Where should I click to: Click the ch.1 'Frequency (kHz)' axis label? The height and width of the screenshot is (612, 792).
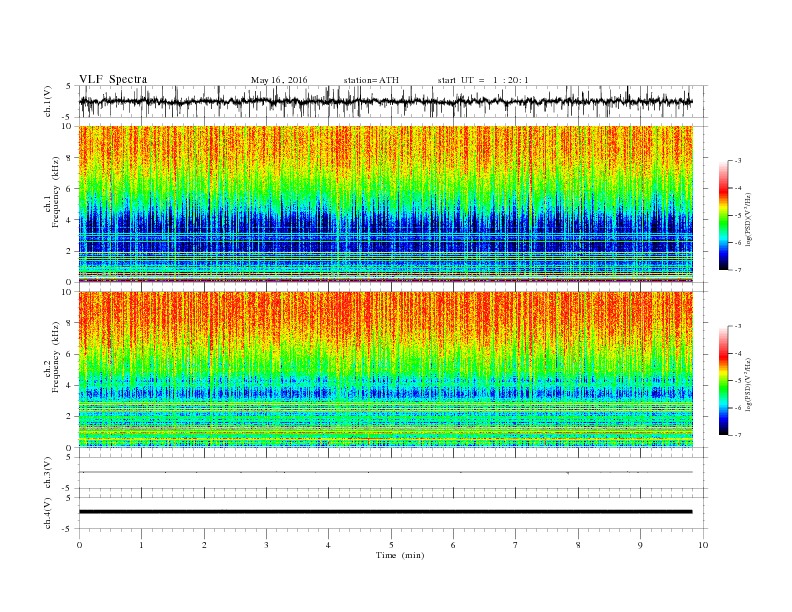pos(57,192)
